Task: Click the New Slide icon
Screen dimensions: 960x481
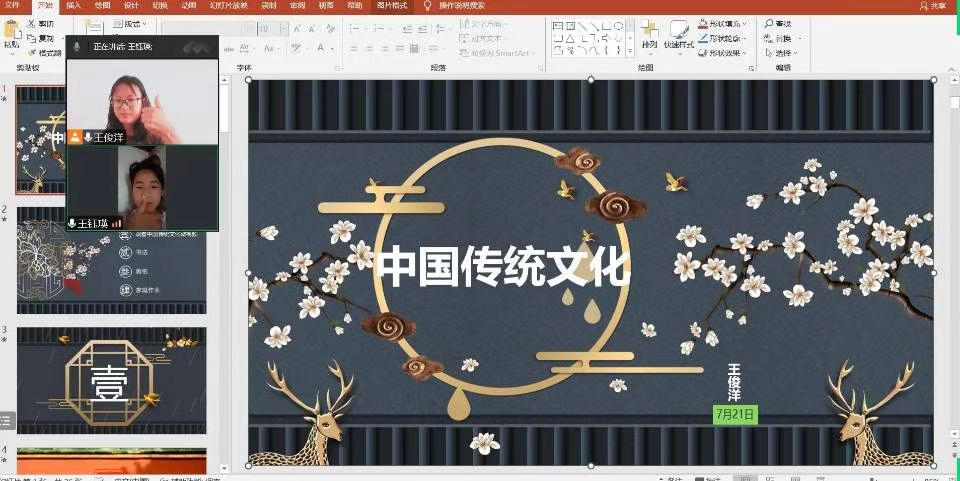Action: (94, 28)
